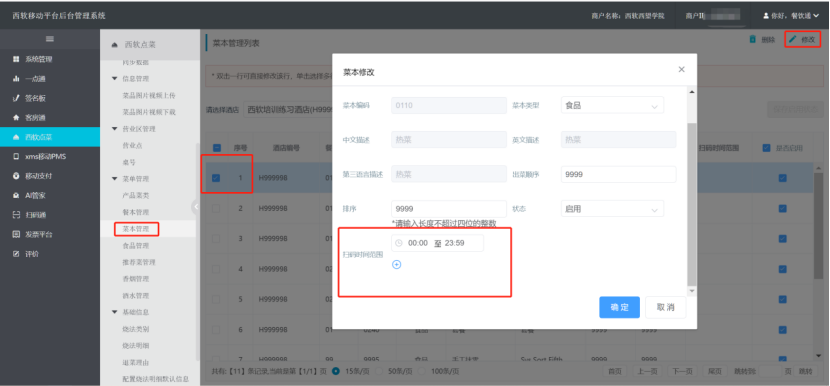This screenshot has width=830, height=386.
Task: Collapse the 营业区管理 tree group
Action: (114, 129)
